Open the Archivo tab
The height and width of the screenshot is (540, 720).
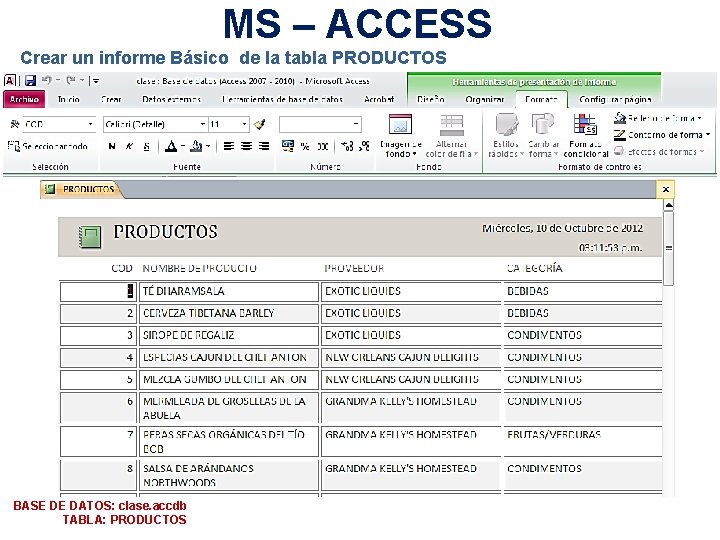[x=24, y=99]
